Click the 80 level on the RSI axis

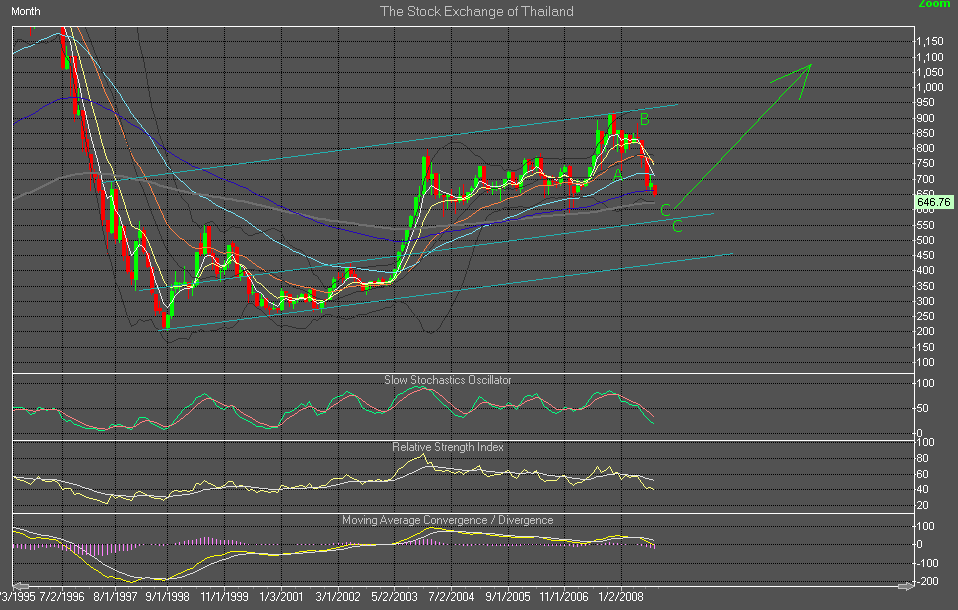(923, 458)
